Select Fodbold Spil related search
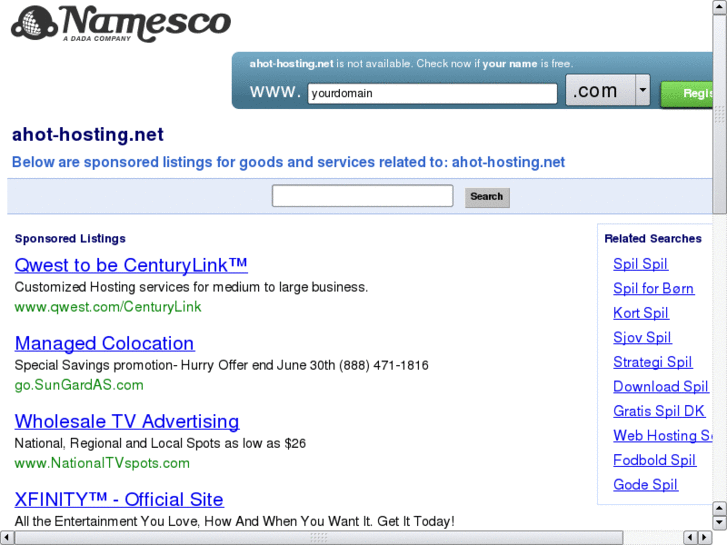The image size is (727, 545). coord(654,460)
